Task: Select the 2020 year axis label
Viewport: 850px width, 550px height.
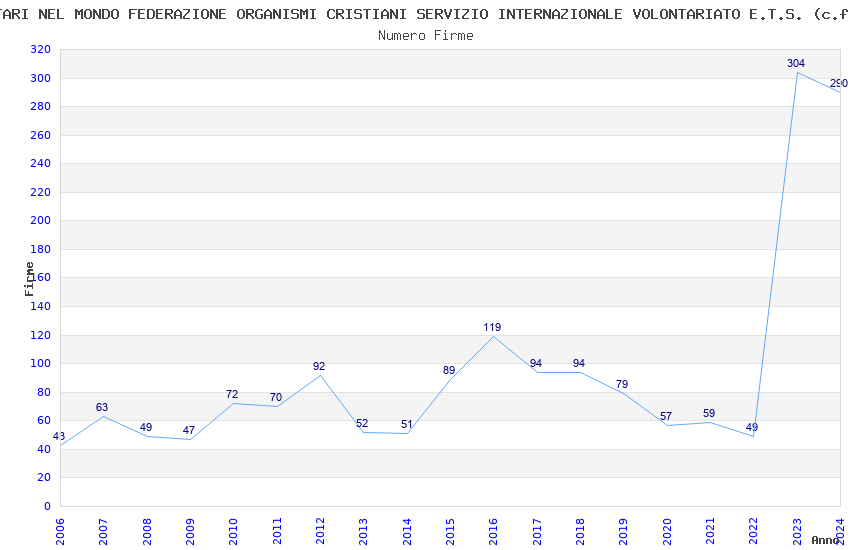Action: (667, 530)
